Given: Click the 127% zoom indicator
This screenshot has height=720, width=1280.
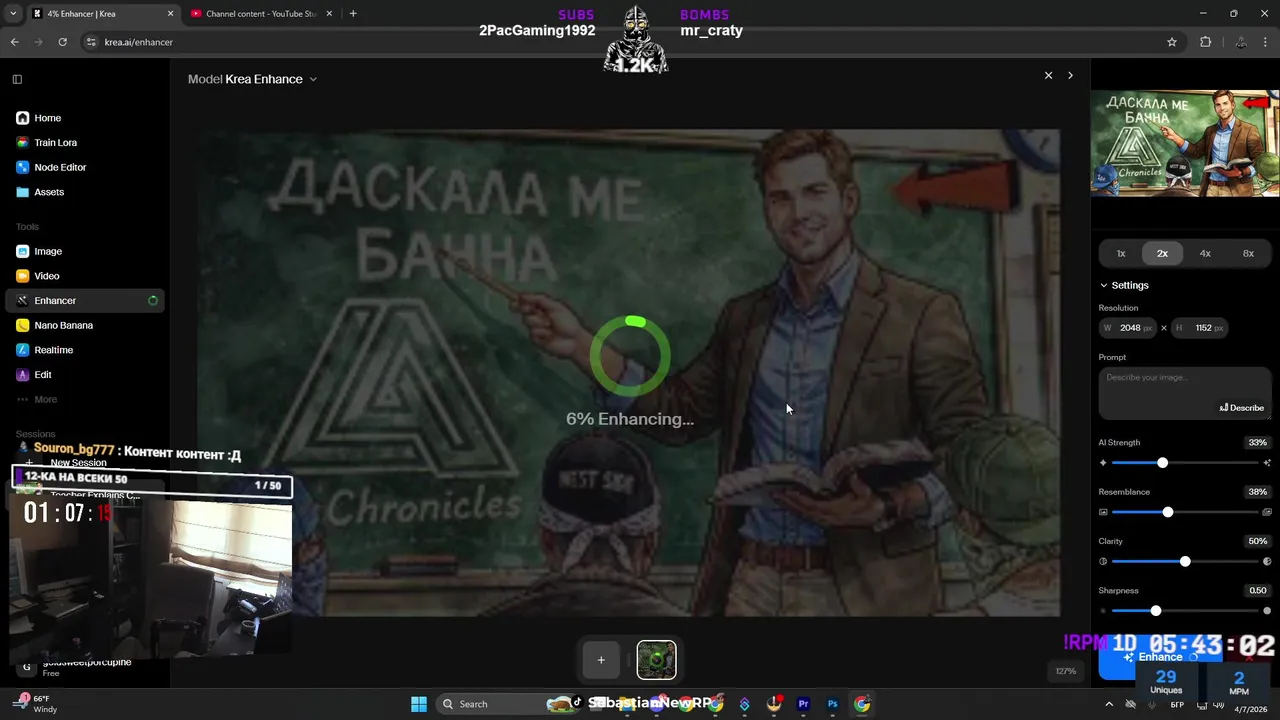Looking at the screenshot, I should 1066,671.
